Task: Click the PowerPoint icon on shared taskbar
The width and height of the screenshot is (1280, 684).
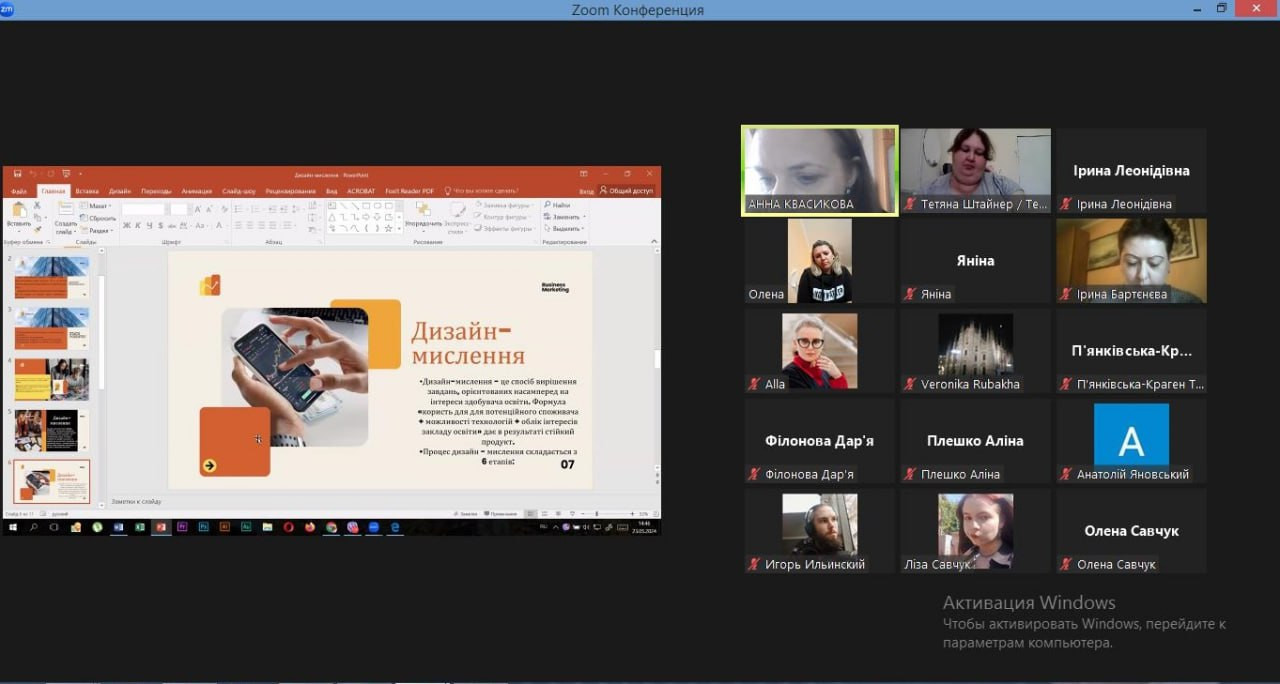Action: 160,527
